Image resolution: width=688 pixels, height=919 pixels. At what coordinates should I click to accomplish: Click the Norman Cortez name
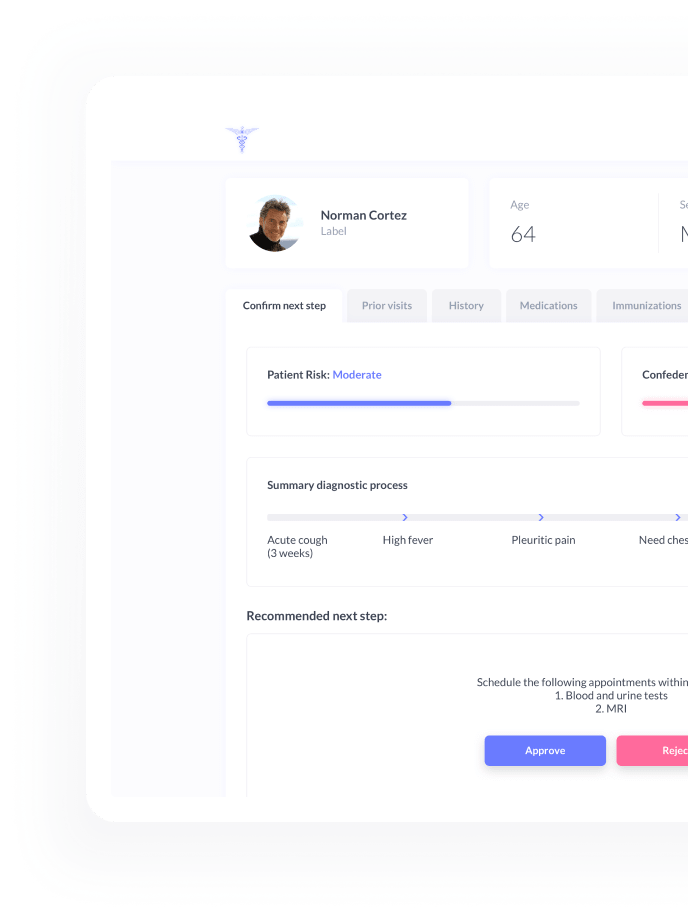(363, 215)
